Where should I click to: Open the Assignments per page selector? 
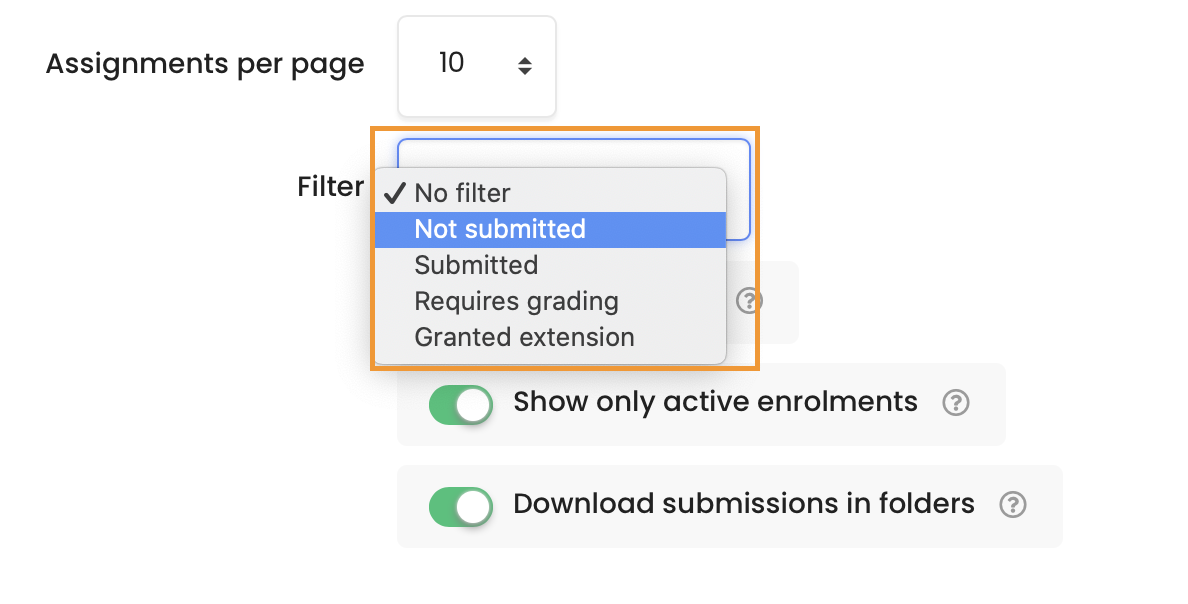pos(477,65)
